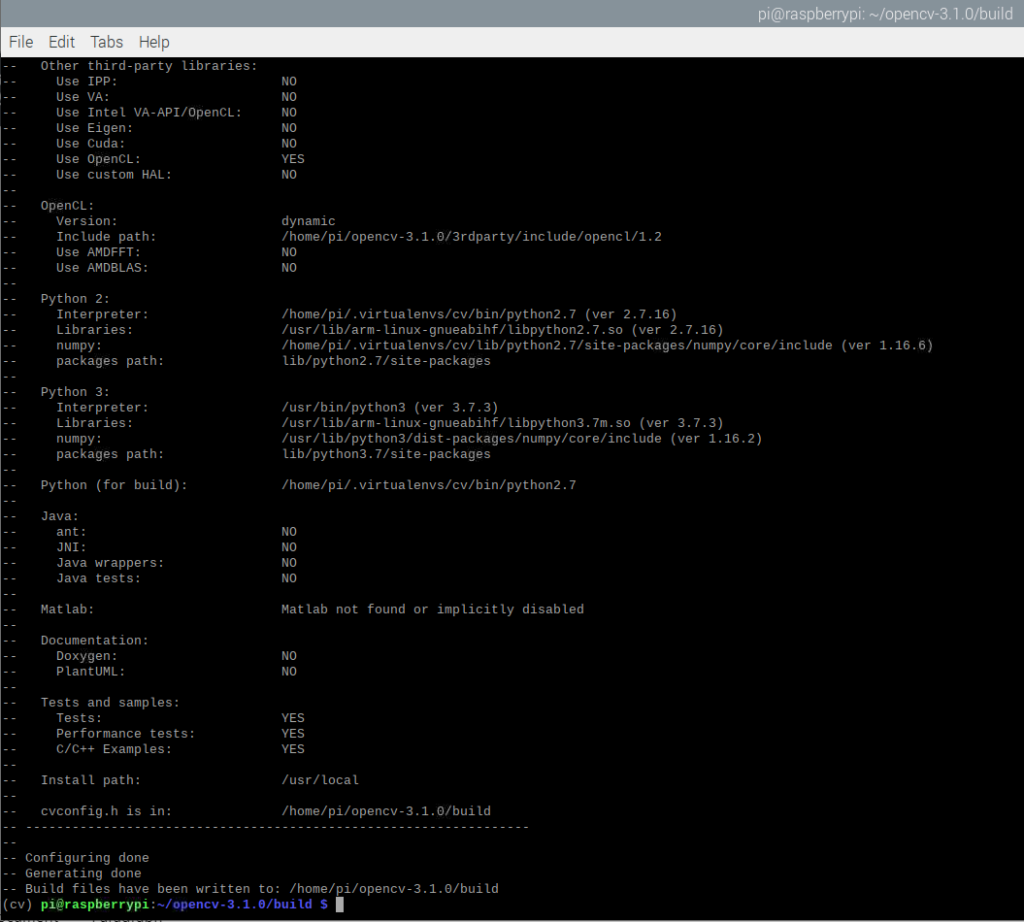The width and height of the screenshot is (1024, 922).
Task: Click the 'Use AMDBLAS:' label
Action: click(102, 268)
